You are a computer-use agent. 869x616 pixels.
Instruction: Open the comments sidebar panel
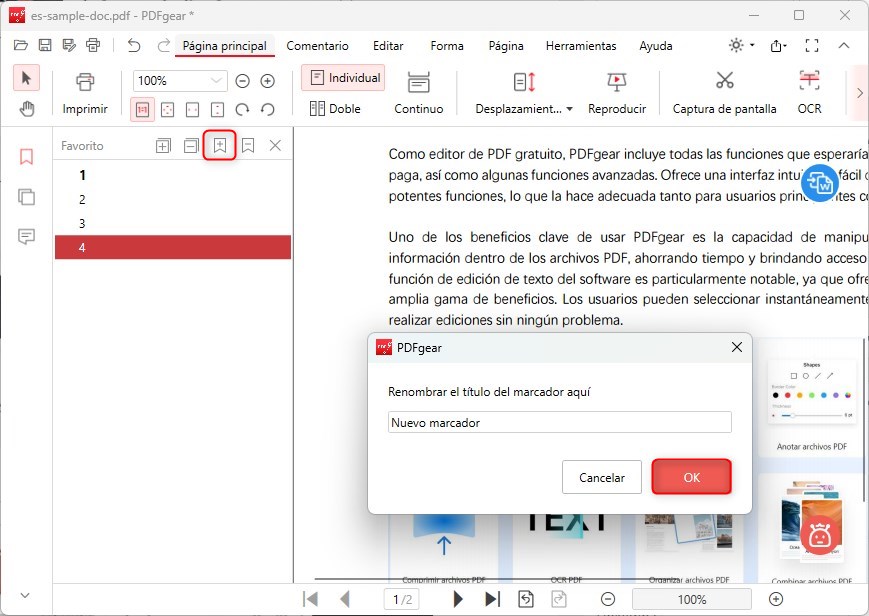click(26, 237)
